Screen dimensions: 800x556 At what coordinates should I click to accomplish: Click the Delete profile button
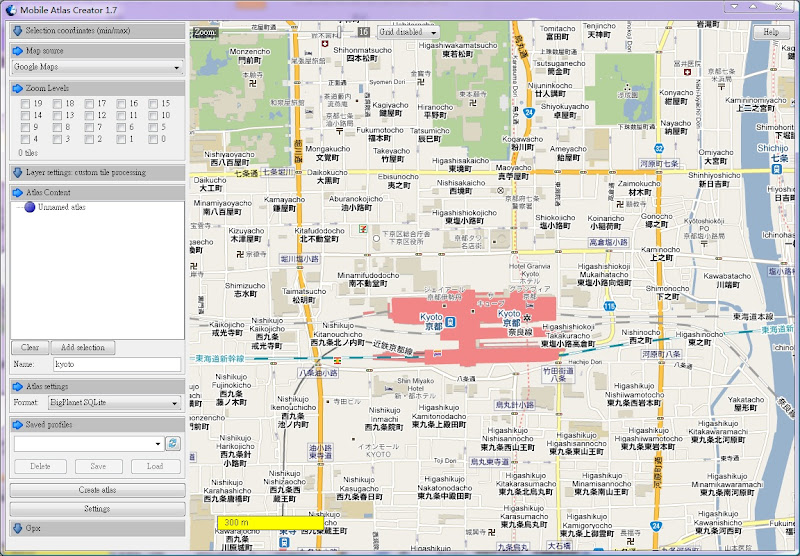click(x=40, y=466)
